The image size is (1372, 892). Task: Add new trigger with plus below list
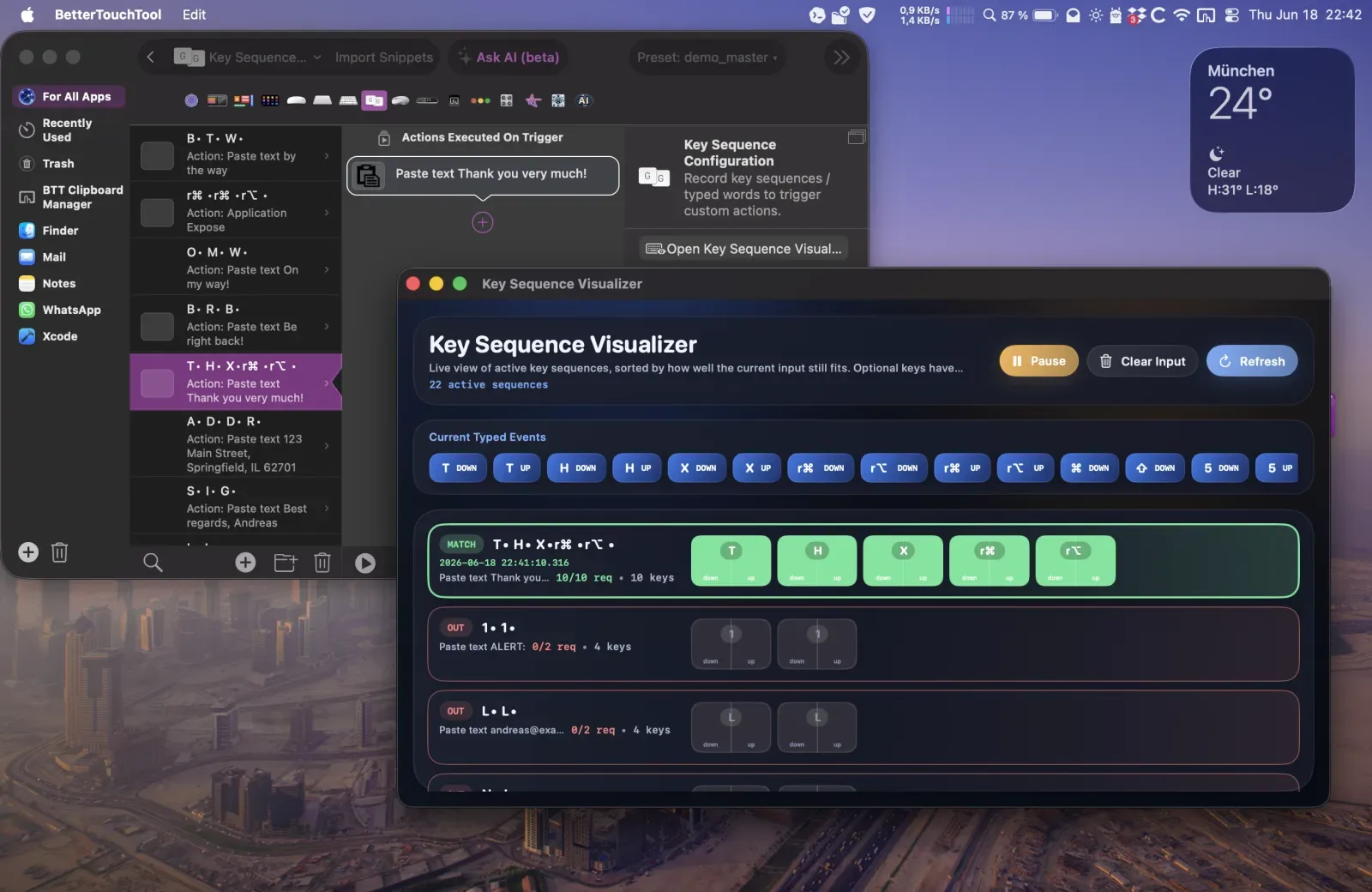coord(245,563)
